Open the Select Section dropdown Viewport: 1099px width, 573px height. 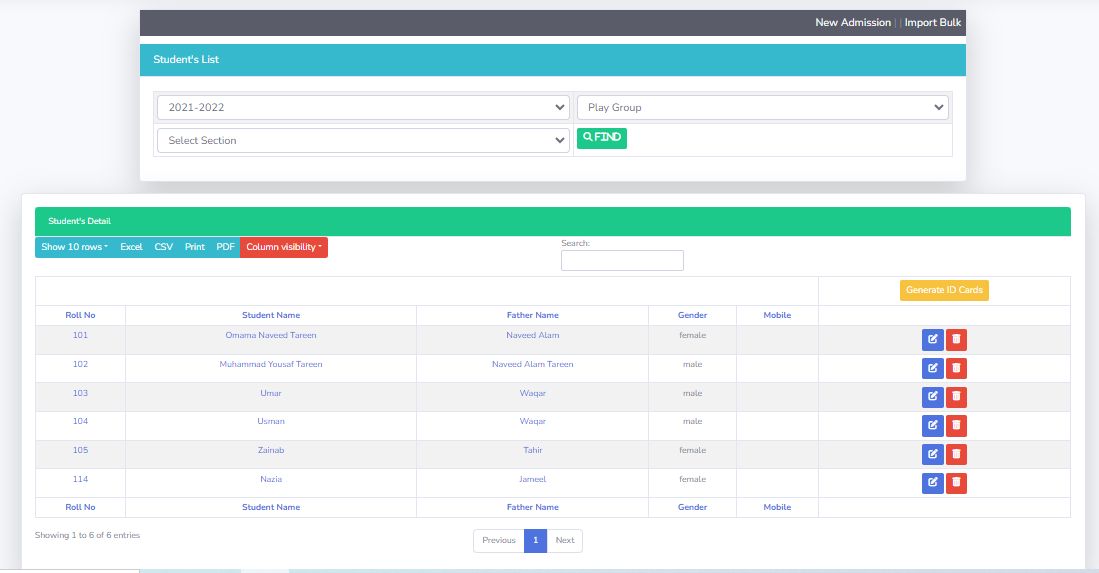click(x=363, y=141)
